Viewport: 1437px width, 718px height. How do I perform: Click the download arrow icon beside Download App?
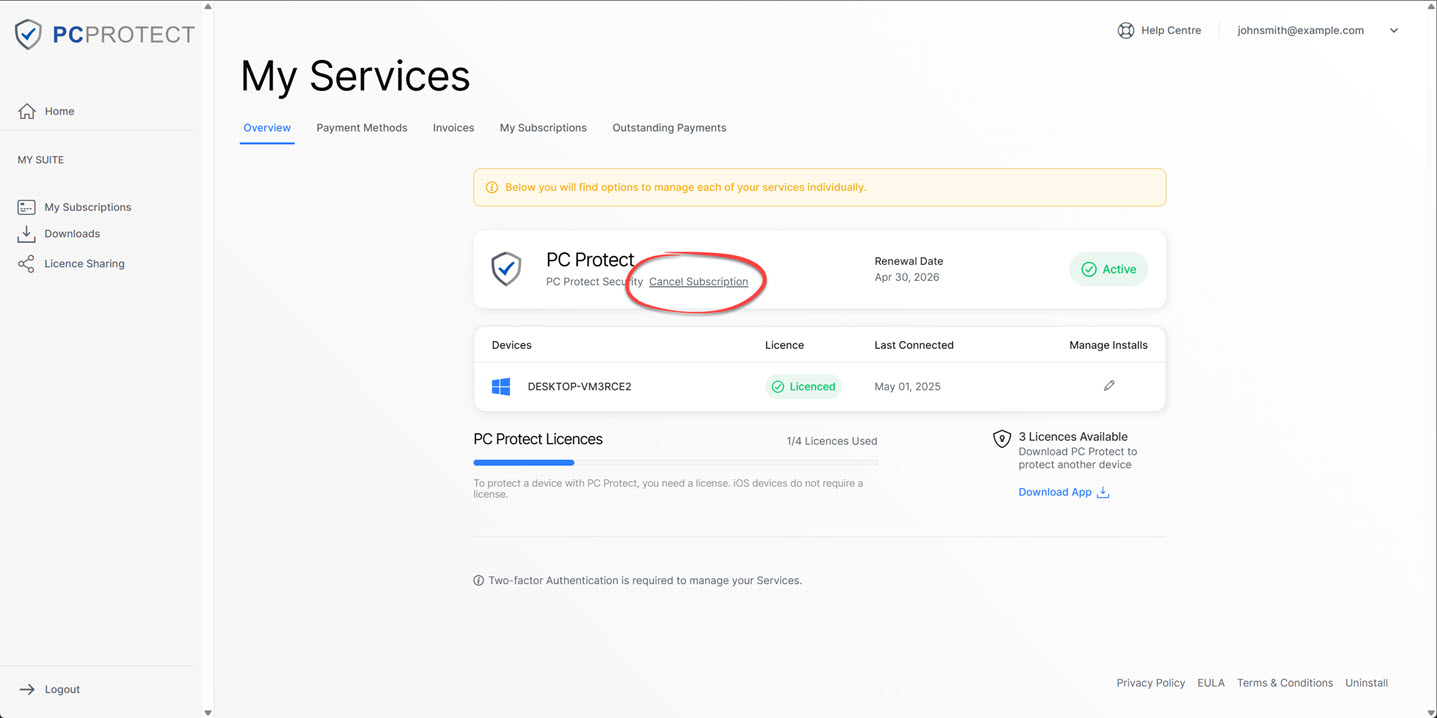1103,492
